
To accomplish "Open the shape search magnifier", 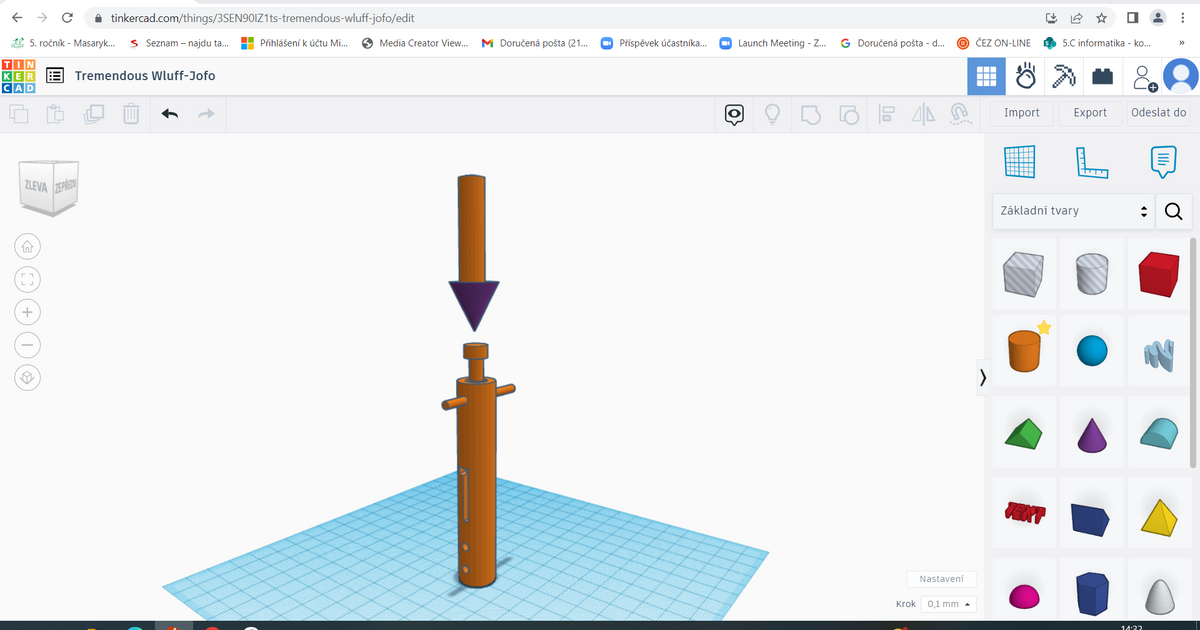I will 1173,211.
